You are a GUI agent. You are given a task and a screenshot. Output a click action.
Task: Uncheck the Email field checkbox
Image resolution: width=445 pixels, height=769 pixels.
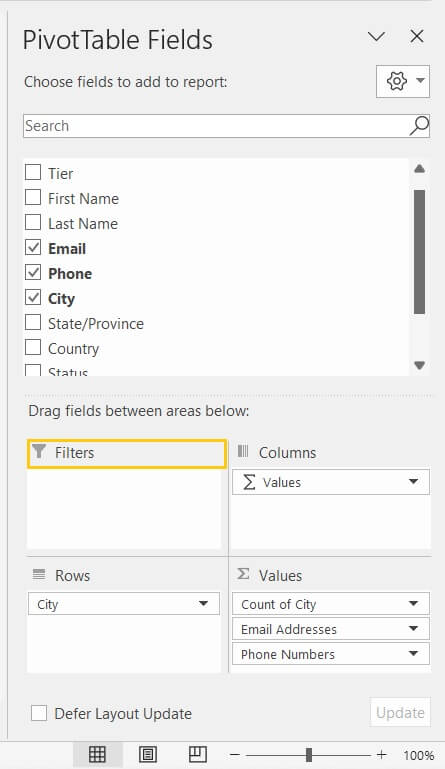pos(33,247)
